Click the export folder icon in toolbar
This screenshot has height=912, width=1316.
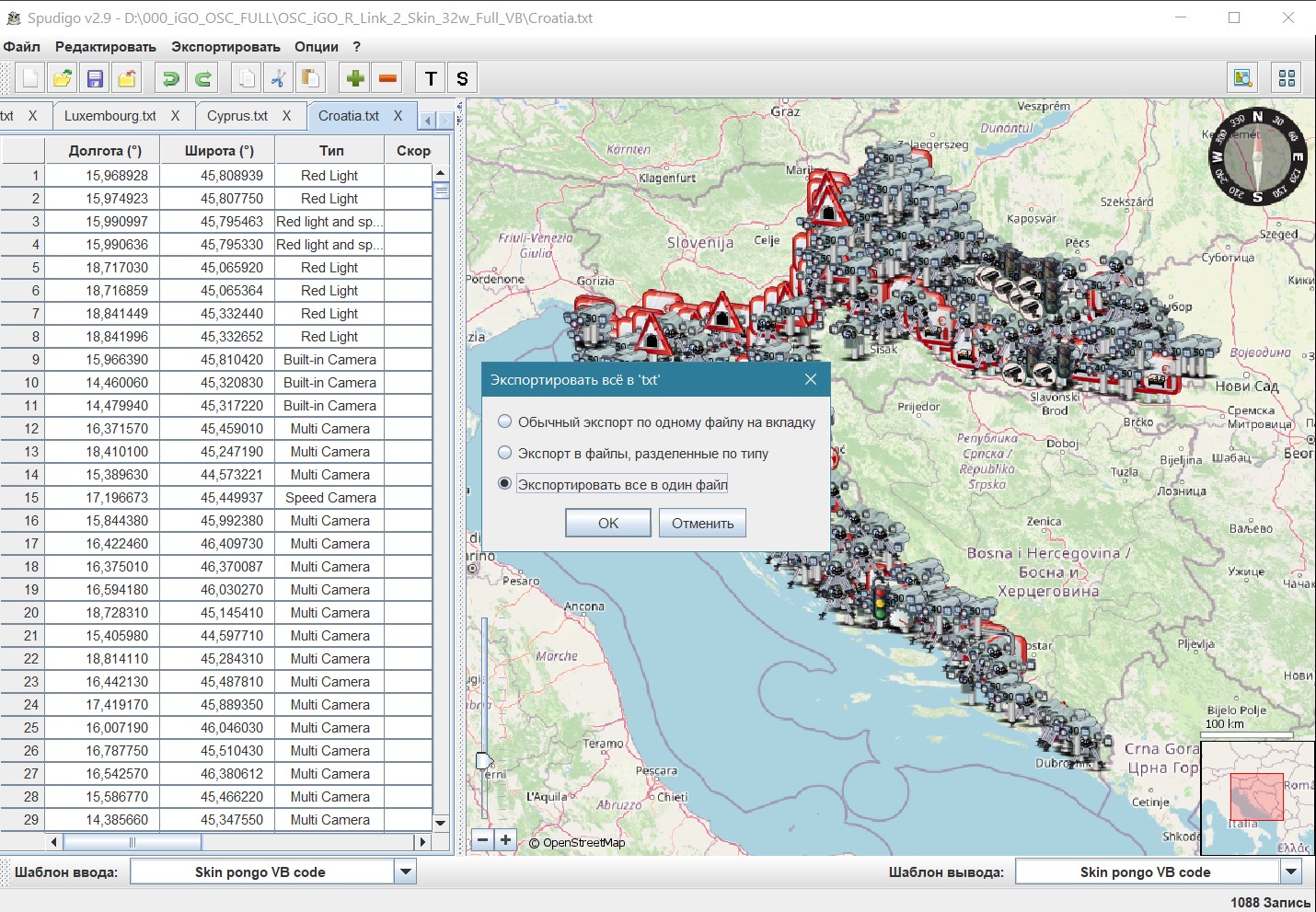[x=127, y=78]
